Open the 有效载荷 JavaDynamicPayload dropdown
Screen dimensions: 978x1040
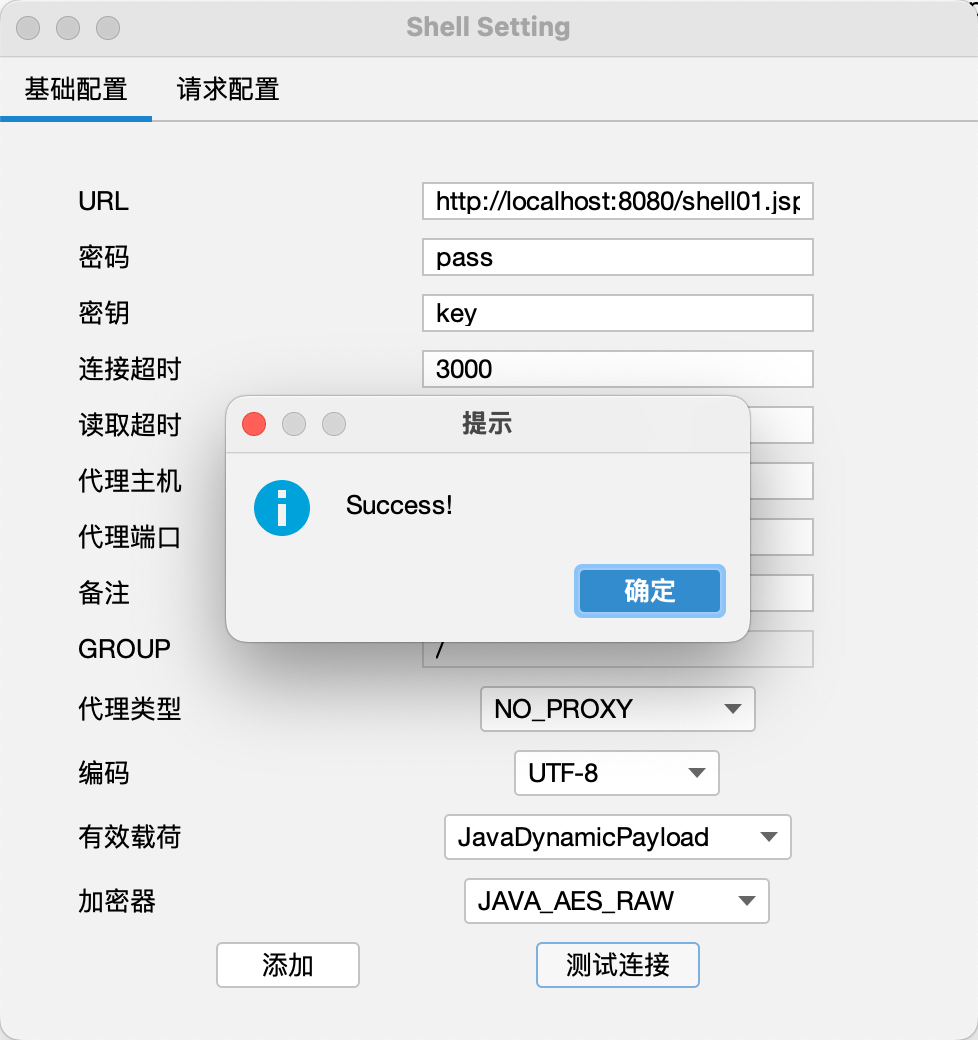click(617, 837)
